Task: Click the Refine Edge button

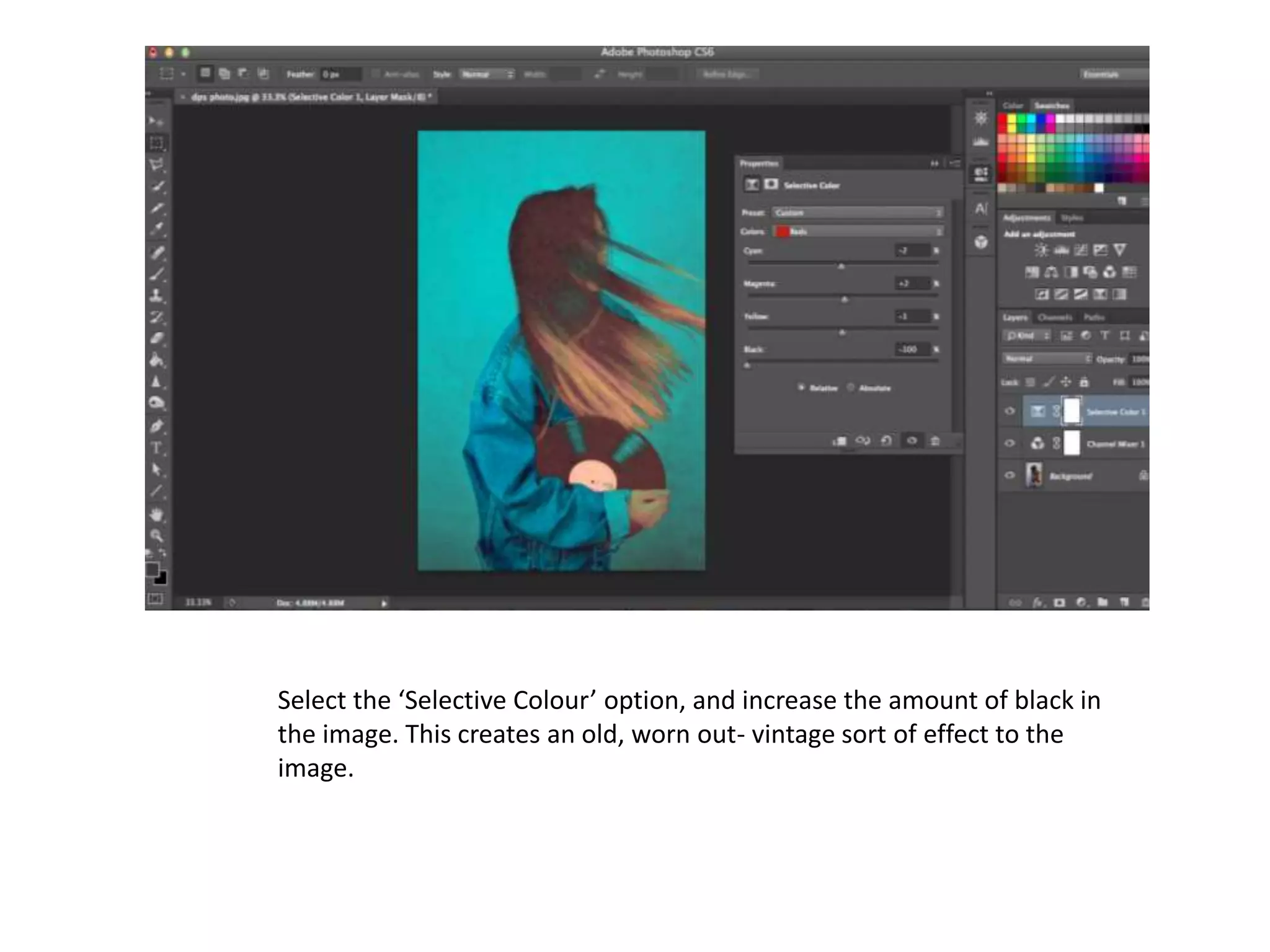Action: [726, 74]
